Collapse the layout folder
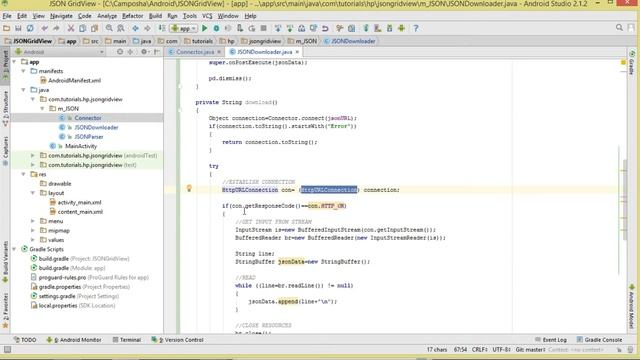This screenshot has width=640, height=360. tap(33, 193)
